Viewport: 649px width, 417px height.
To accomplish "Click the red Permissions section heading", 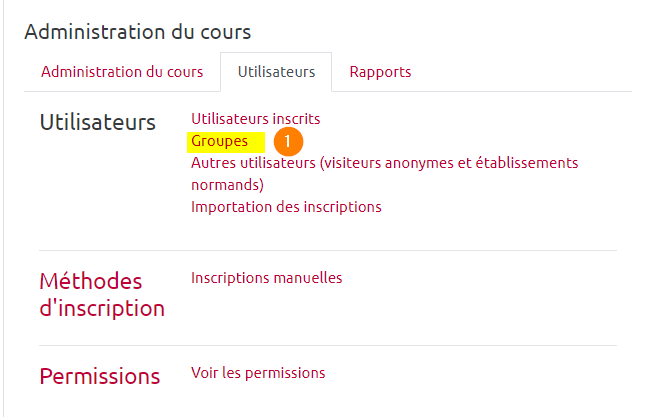I will coord(99,377).
